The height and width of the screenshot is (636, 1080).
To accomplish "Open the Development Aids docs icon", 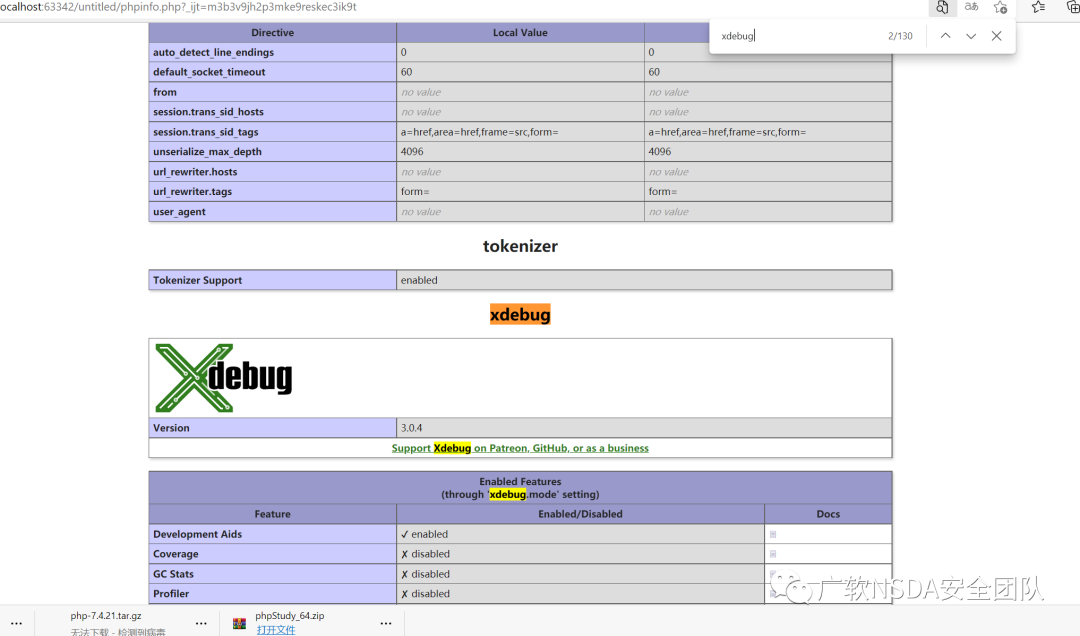I will tap(773, 534).
